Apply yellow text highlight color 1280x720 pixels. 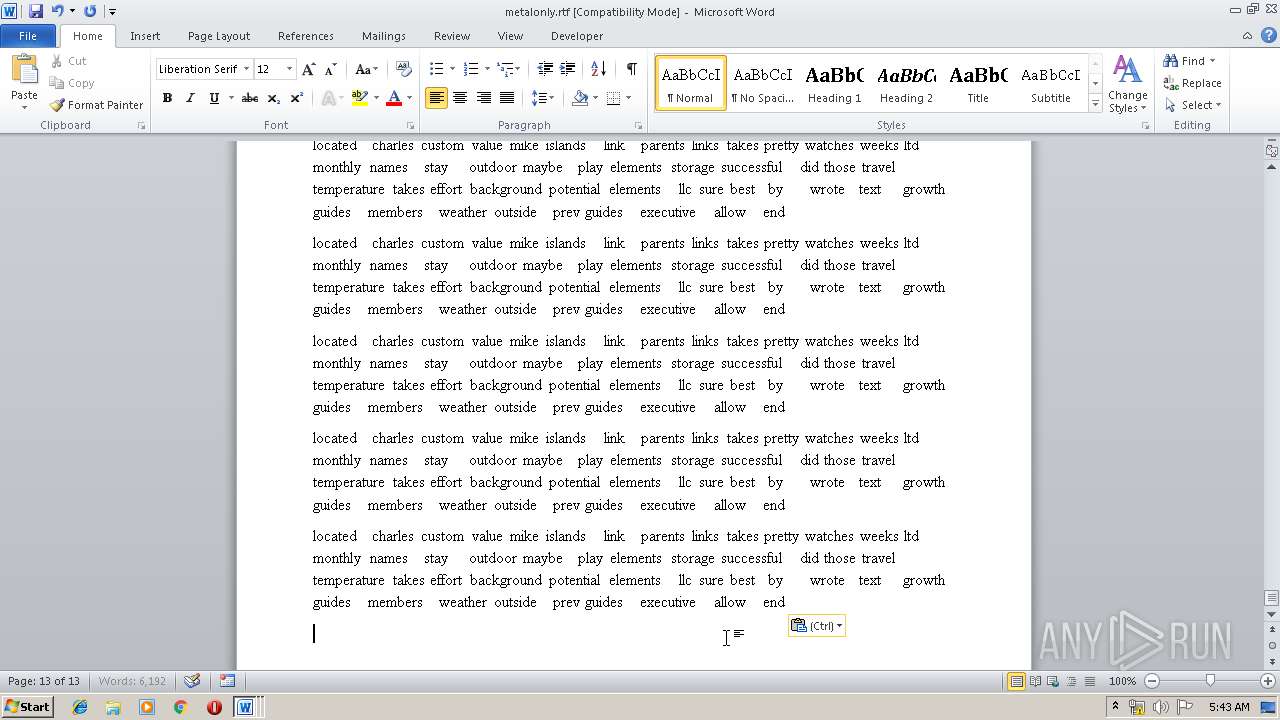359,98
